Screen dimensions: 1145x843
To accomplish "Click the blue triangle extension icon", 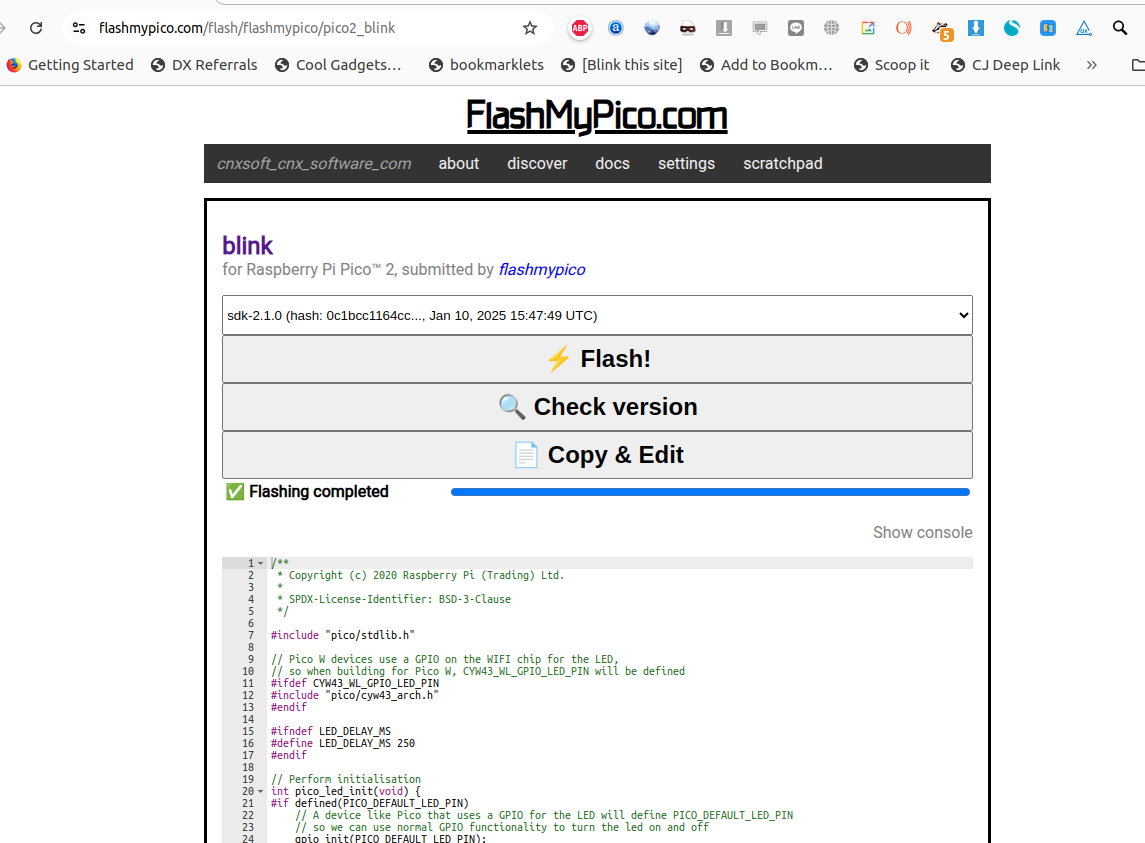I will click(1084, 28).
